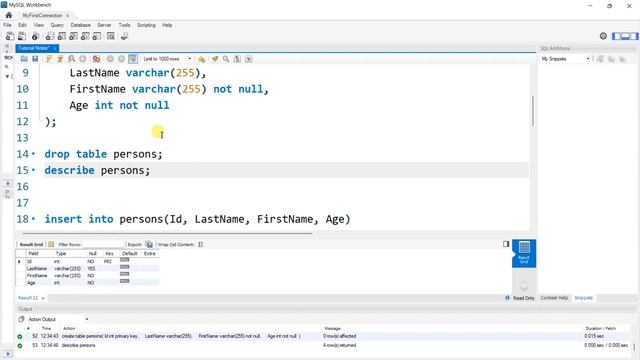Click the Filter Rows input field
640x360 pixels.
102,244
